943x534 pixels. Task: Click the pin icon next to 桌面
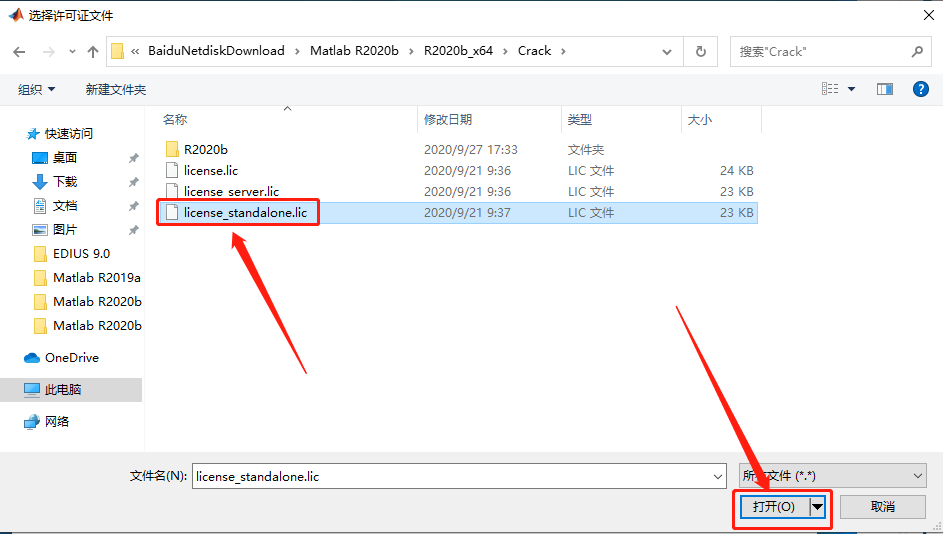[x=134, y=158]
